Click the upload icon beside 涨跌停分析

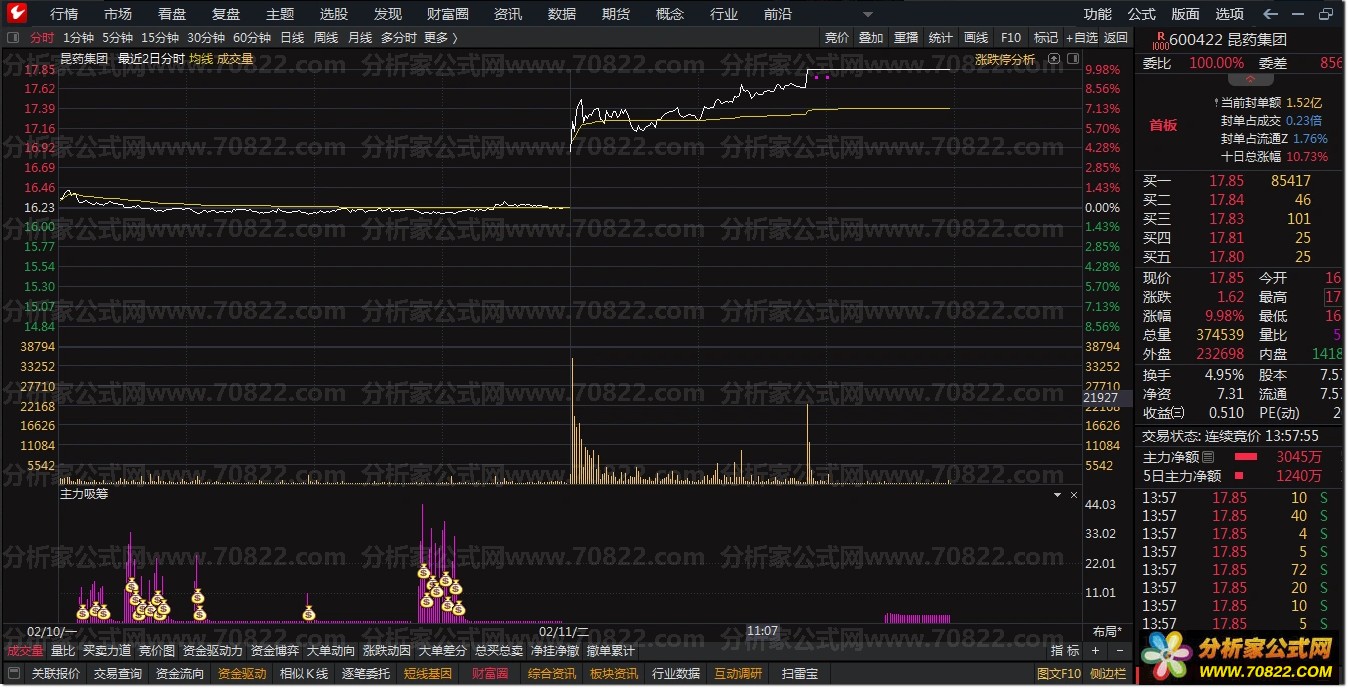click(x=1054, y=59)
